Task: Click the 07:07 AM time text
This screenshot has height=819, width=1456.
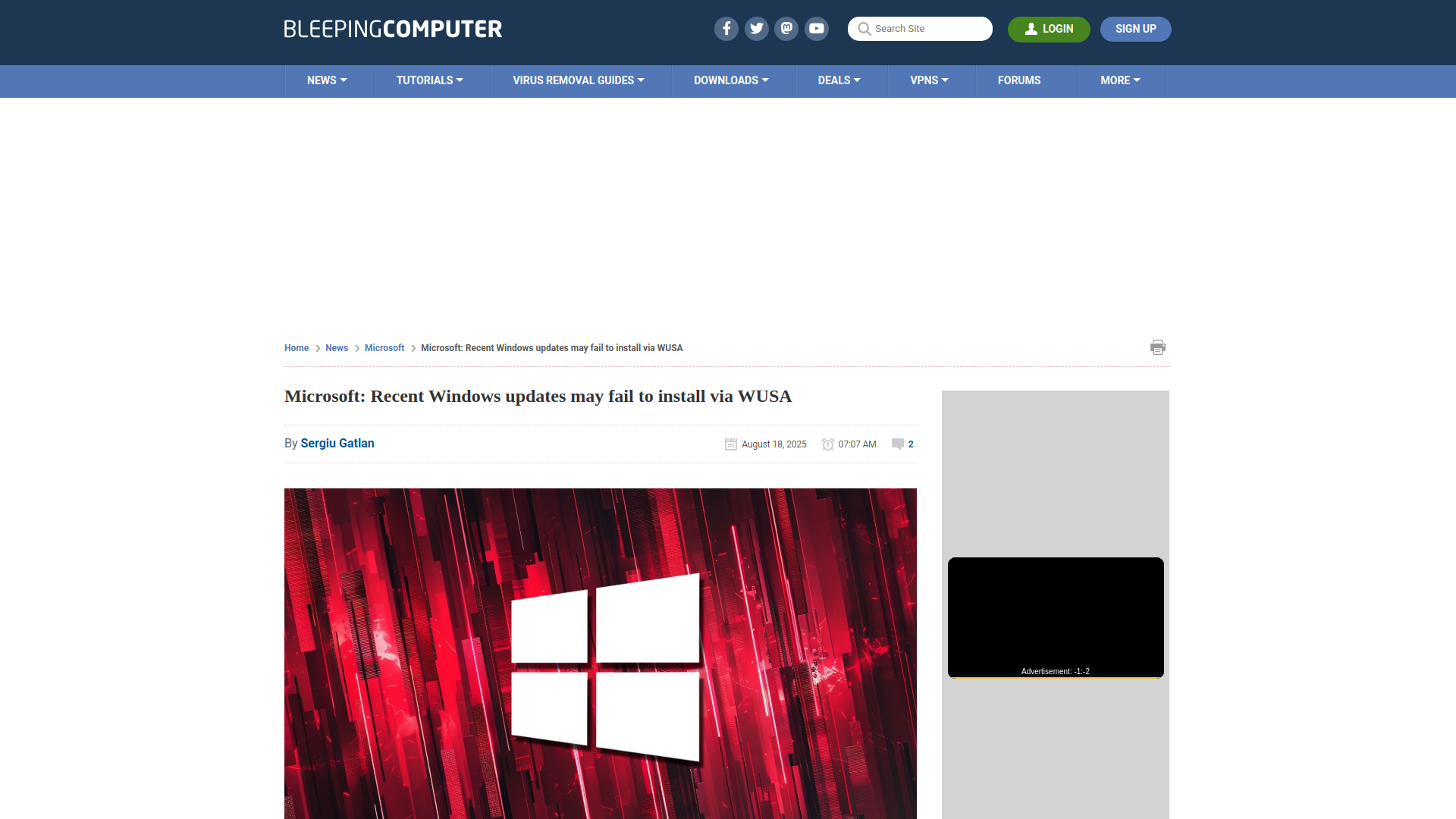Action: [857, 444]
